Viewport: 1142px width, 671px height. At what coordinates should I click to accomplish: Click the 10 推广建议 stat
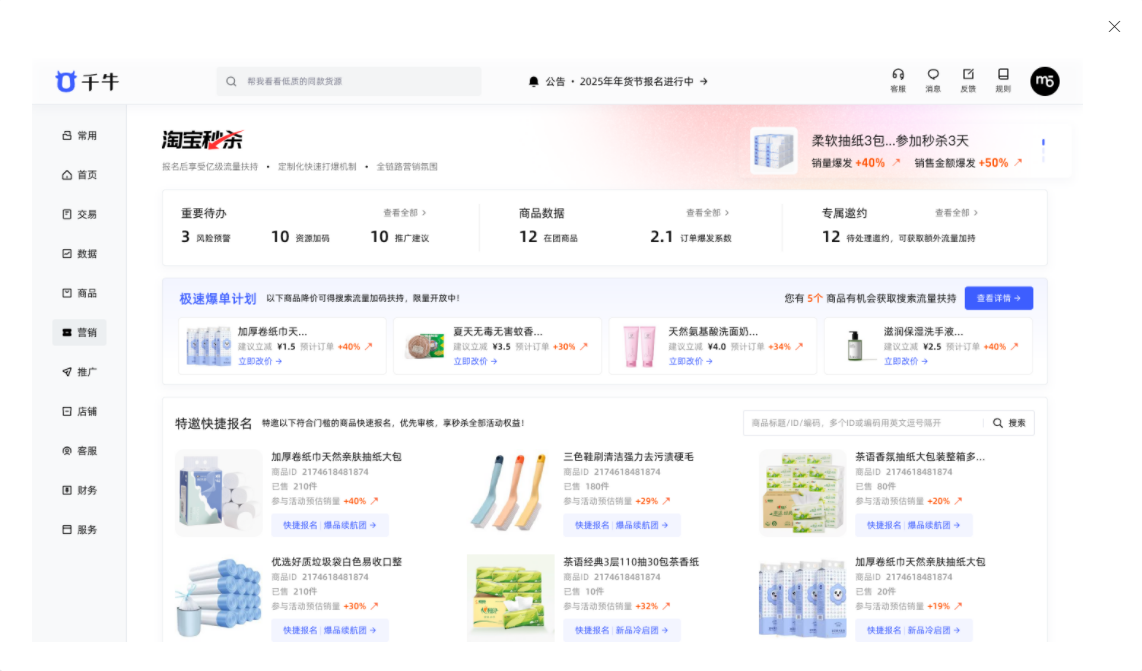coord(400,238)
